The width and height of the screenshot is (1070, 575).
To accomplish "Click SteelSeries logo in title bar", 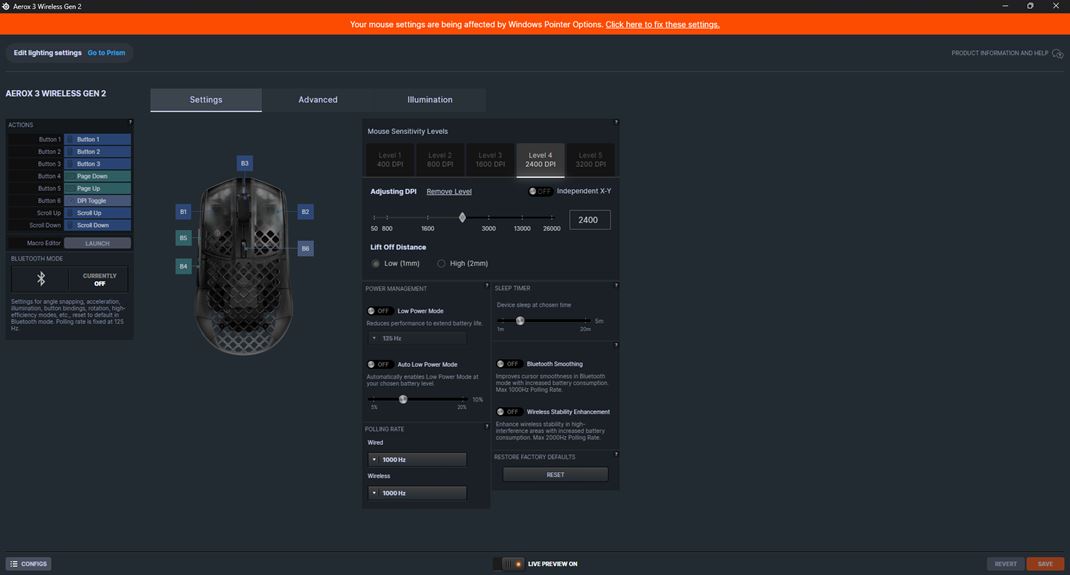I will [6, 6].
